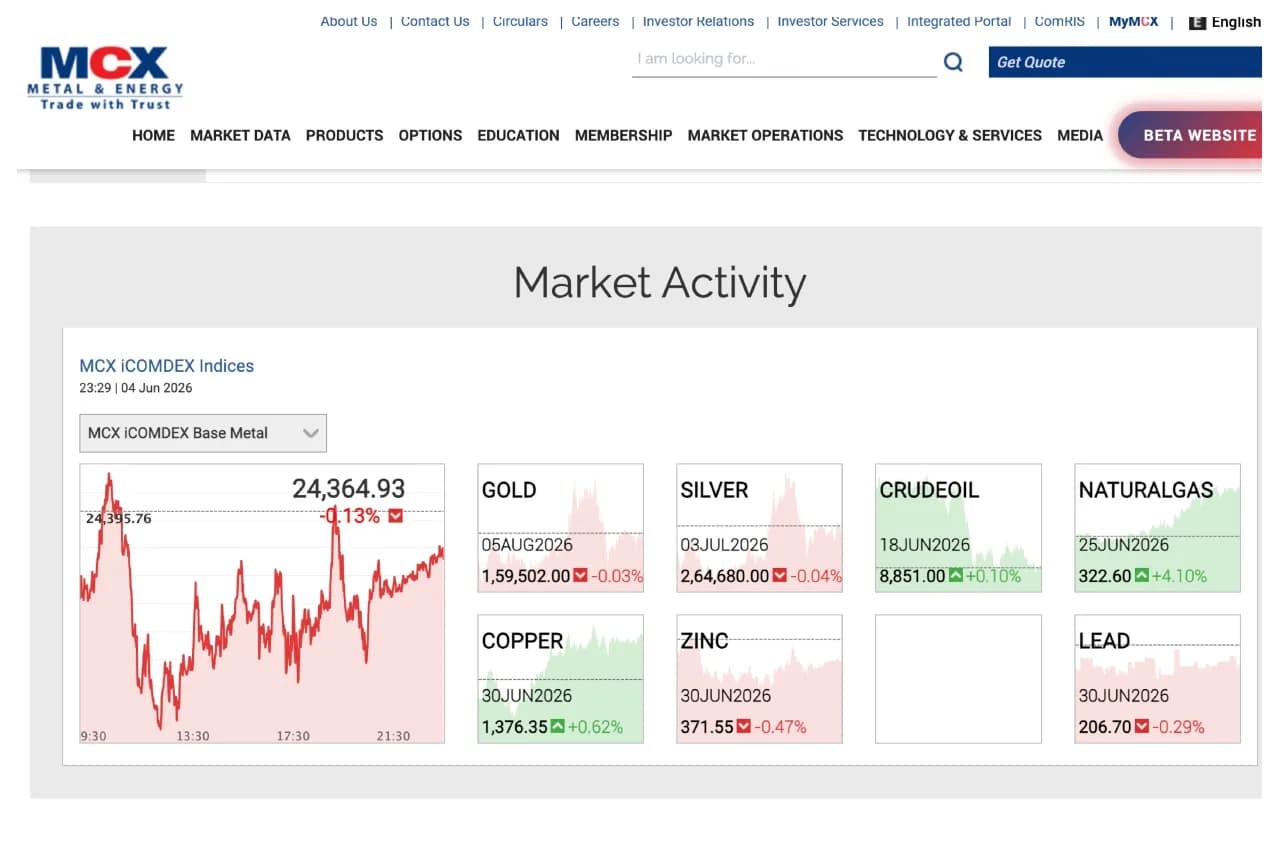
Task: Open the Integrated Portal link
Action: [959, 21]
